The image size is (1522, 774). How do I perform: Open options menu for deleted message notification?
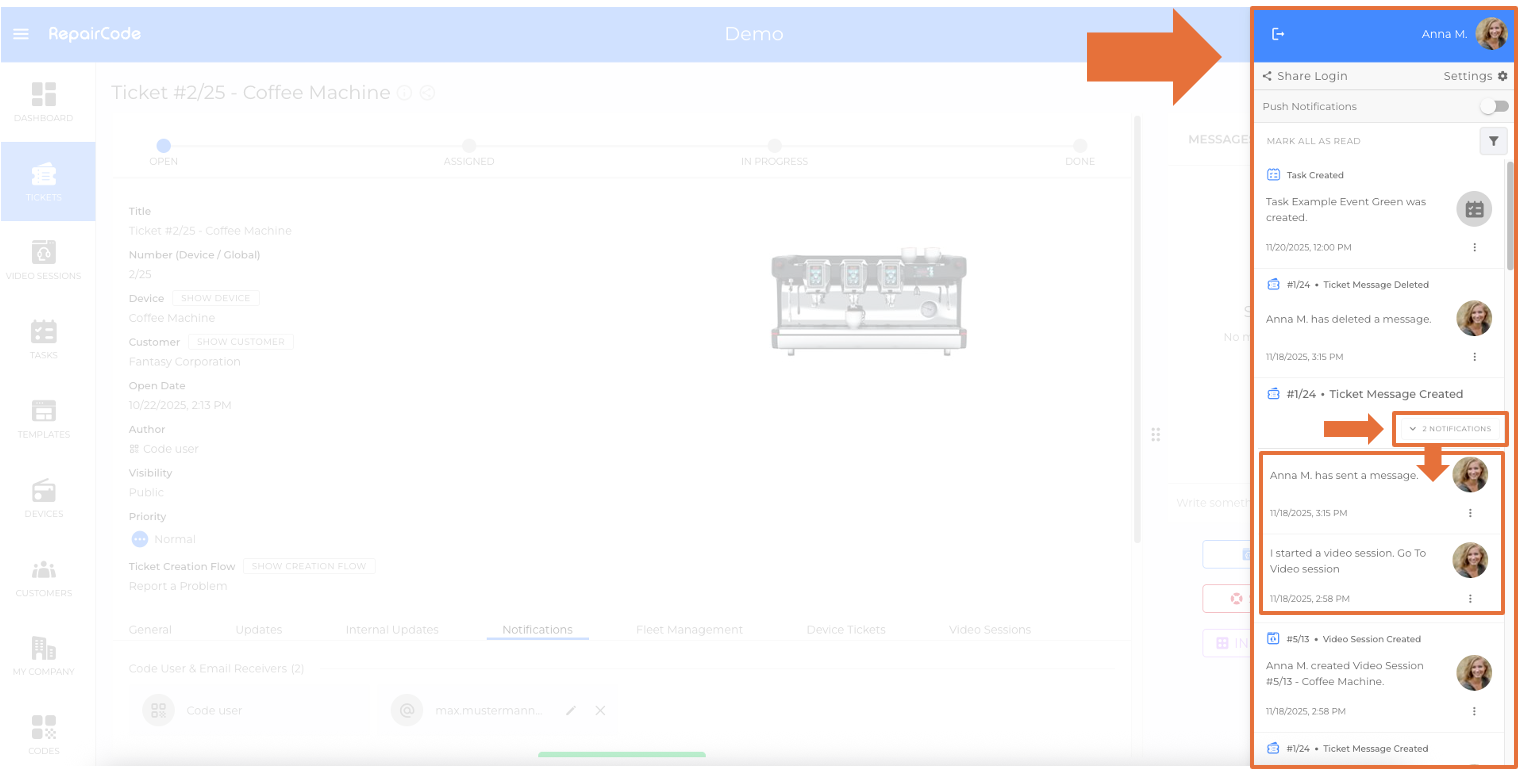pos(1474,357)
